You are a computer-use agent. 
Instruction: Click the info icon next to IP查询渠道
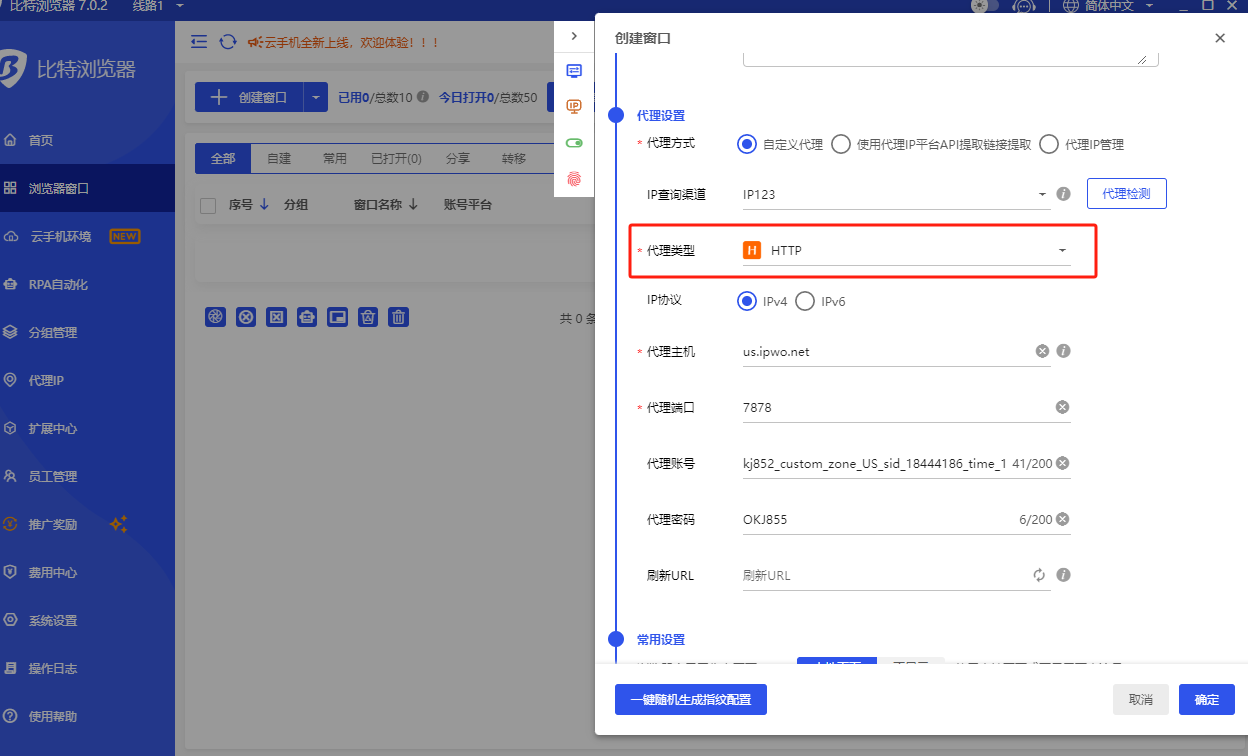coord(1064,194)
